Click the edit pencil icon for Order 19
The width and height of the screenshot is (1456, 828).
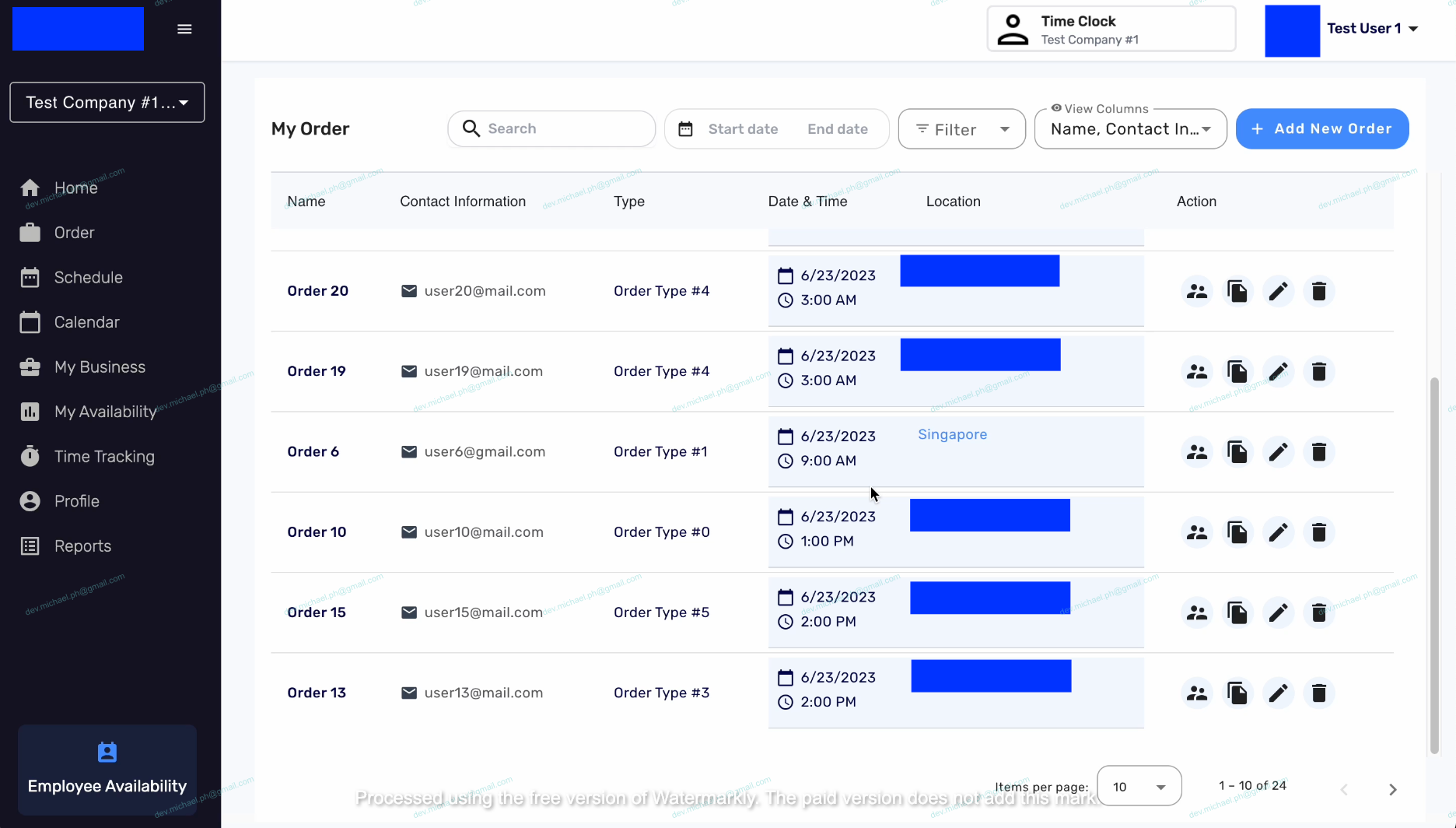(x=1278, y=372)
